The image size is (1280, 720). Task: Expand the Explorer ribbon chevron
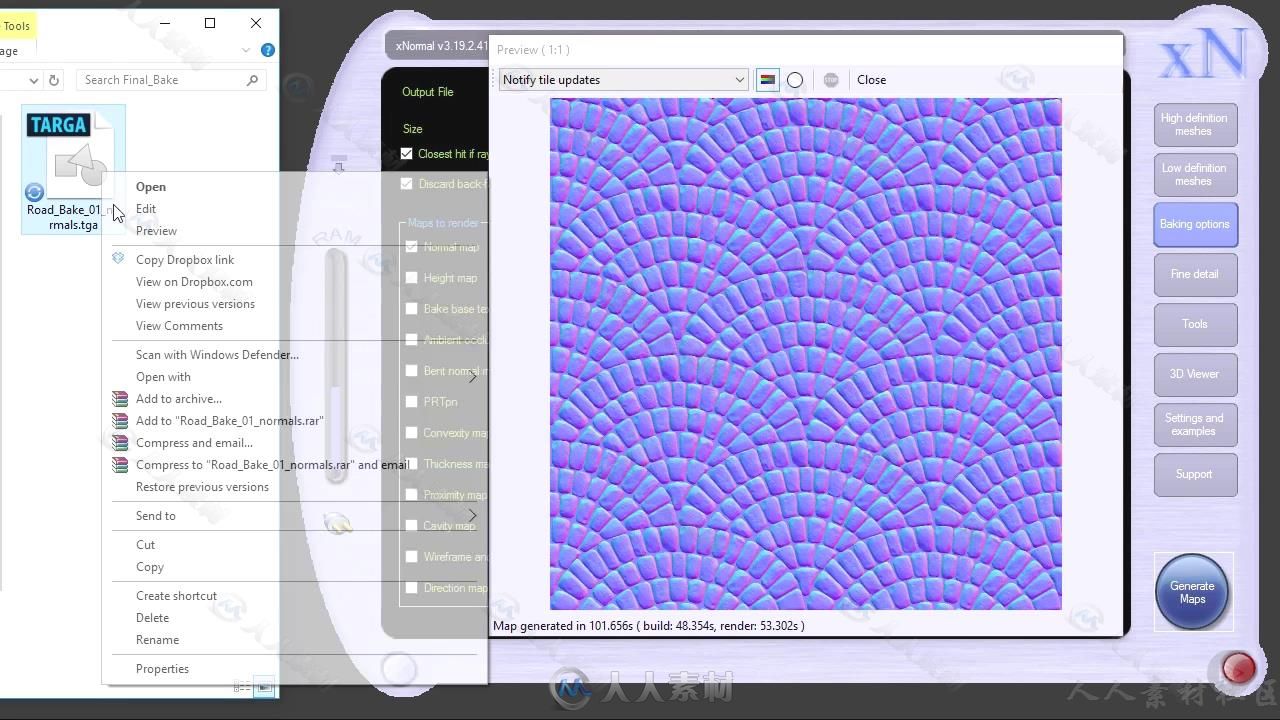click(x=246, y=50)
